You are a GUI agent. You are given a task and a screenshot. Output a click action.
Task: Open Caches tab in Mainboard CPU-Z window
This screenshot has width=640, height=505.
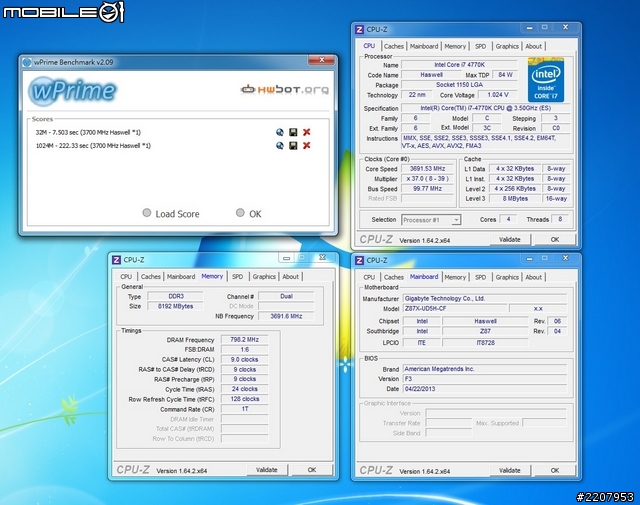pos(393,277)
